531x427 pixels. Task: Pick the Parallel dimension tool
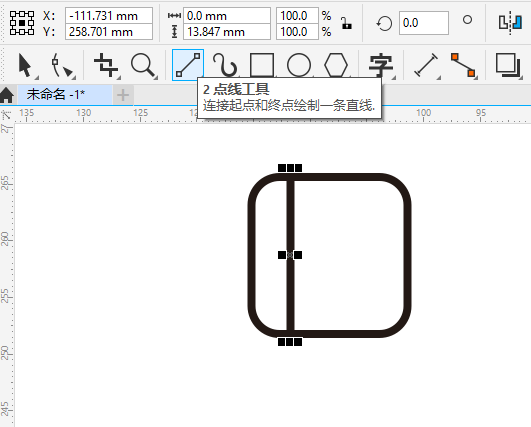click(426, 65)
